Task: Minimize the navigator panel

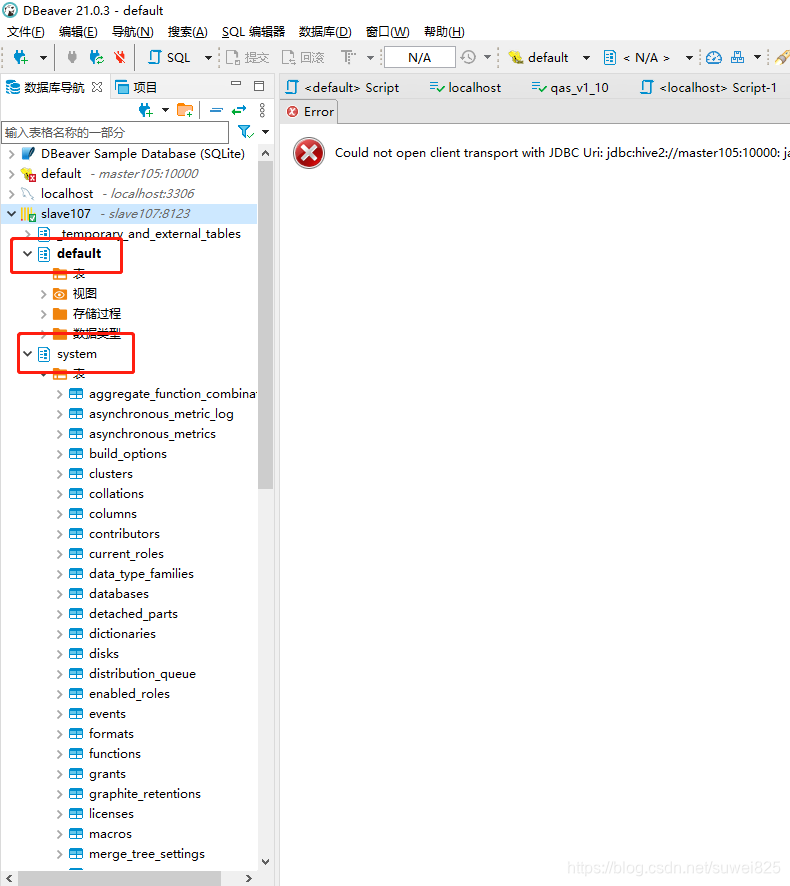Action: (x=236, y=84)
